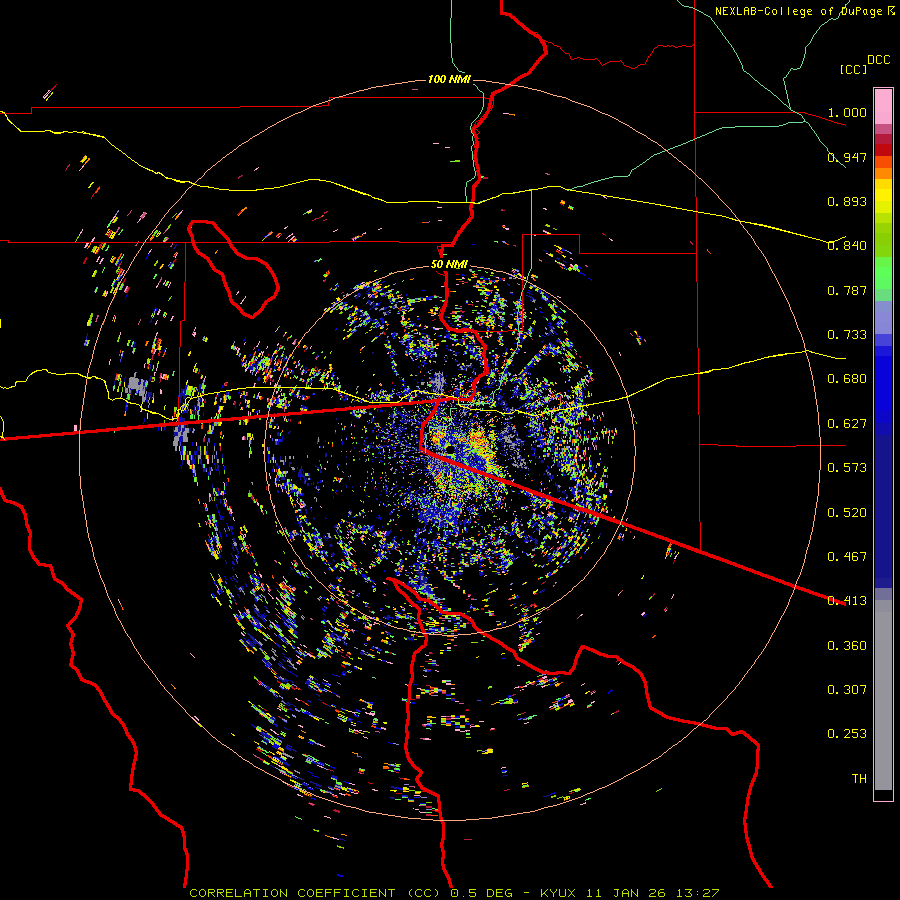Select the olive yellow-green band on scale
Image resolution: width=900 pixels, height=900 pixels.
click(883, 239)
